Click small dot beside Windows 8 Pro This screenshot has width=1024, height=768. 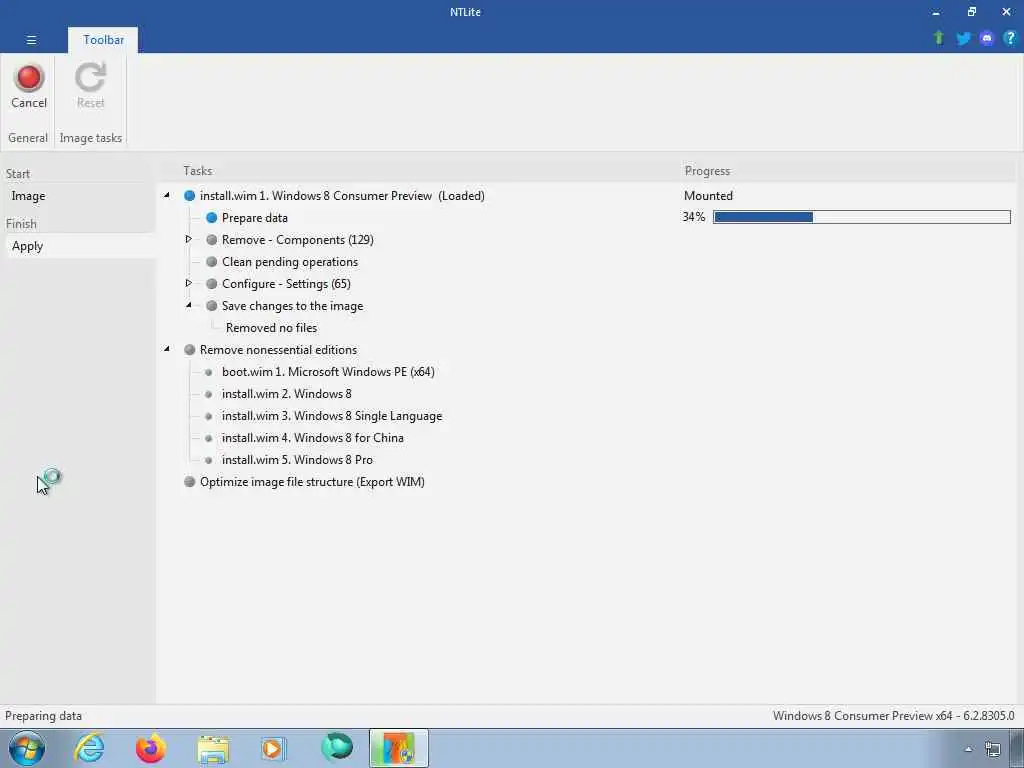208,460
